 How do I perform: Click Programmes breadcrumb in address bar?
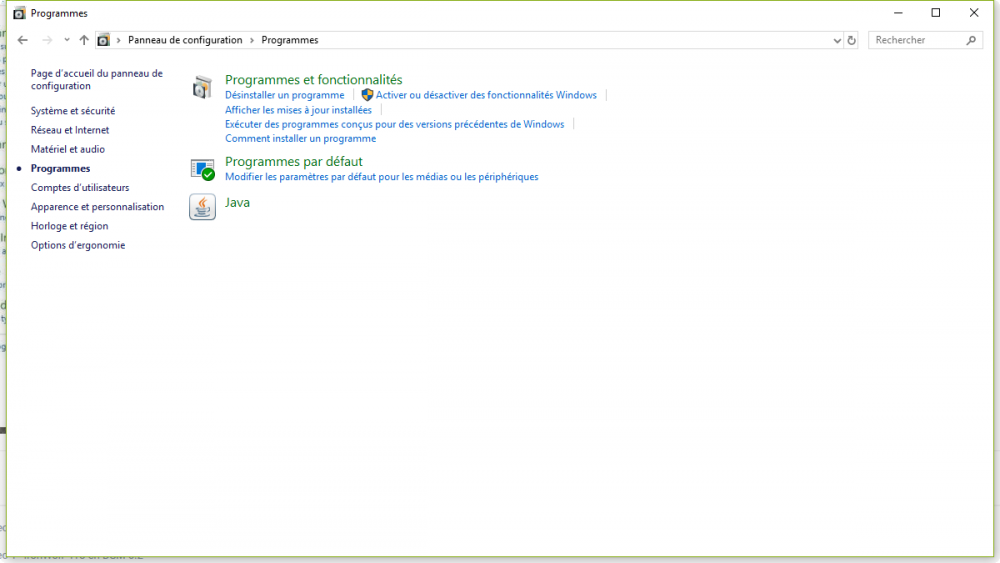290,40
